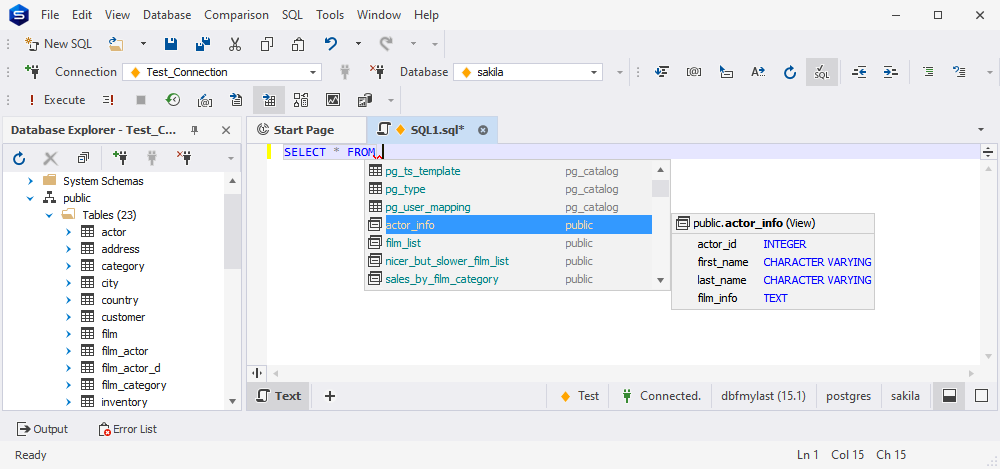Toggle the highlighted grid results mode icon
Viewport: 1000px width, 469px height.
pyautogui.click(x=268, y=100)
